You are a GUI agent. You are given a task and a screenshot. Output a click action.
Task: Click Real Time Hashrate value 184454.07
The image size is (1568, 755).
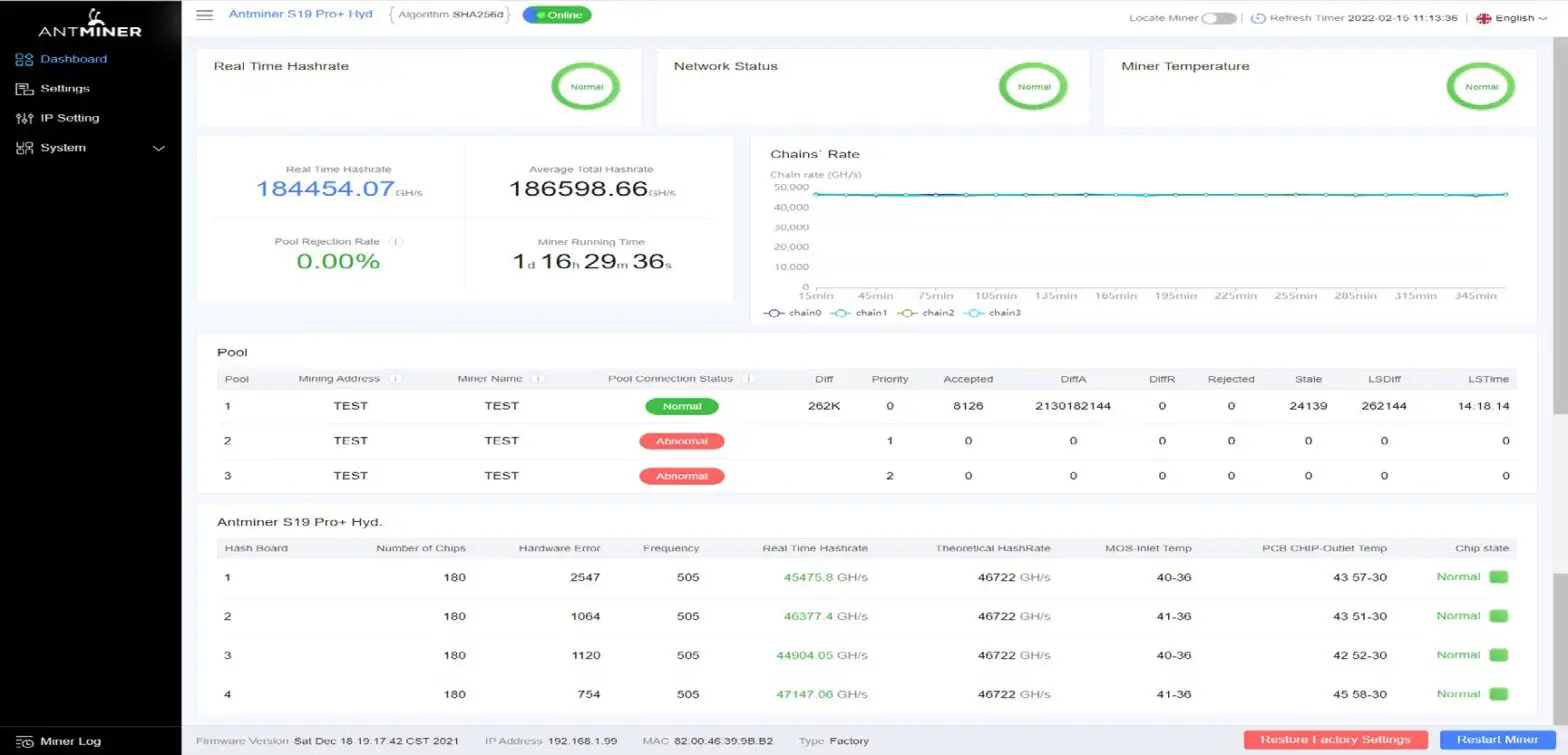(325, 188)
